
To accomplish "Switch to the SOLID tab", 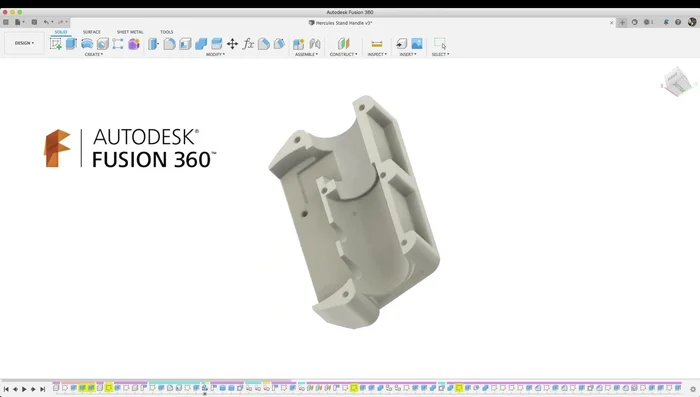I will click(x=61, y=32).
